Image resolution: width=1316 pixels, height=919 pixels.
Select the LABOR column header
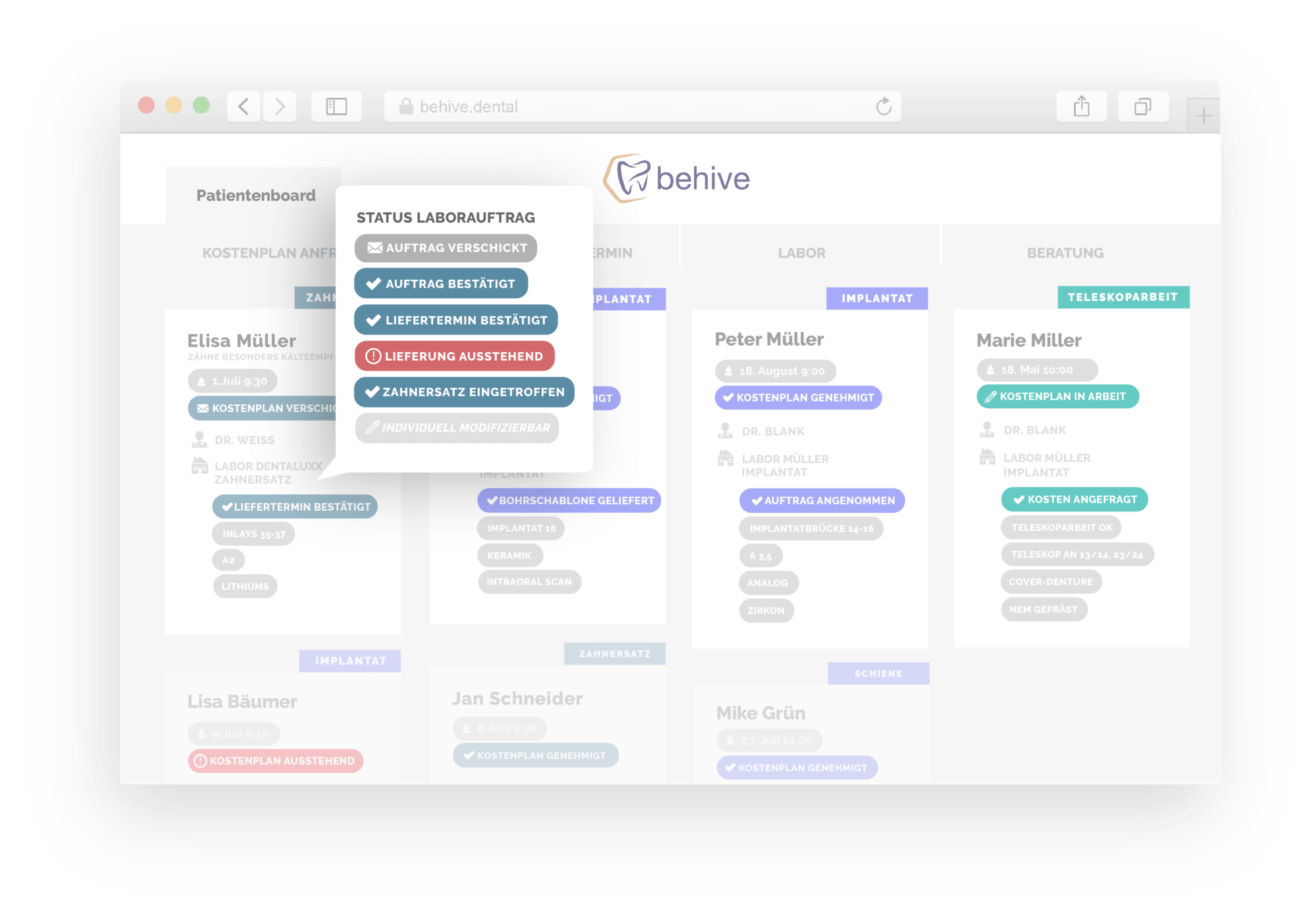pos(801,253)
